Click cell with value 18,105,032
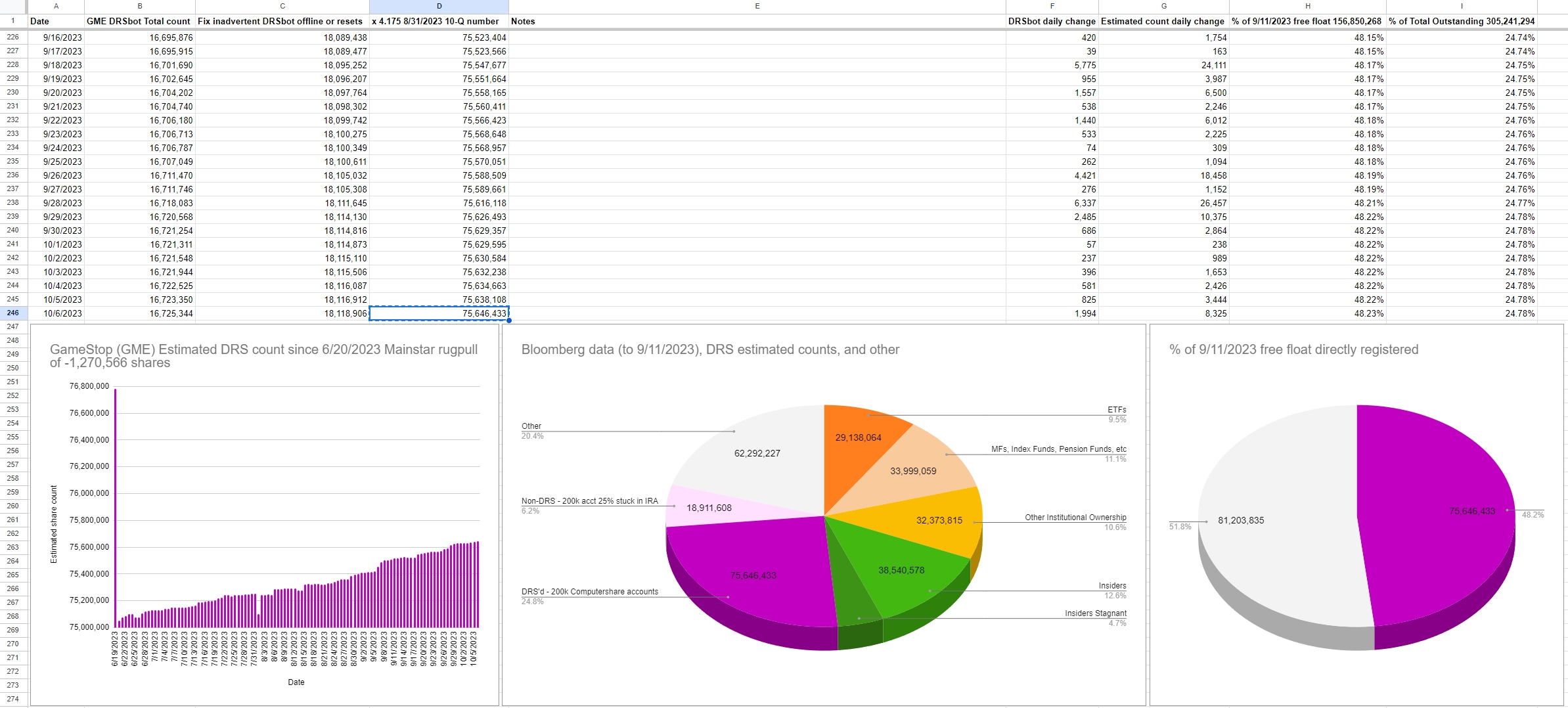This screenshot has height=708, width=1568. pos(282,175)
